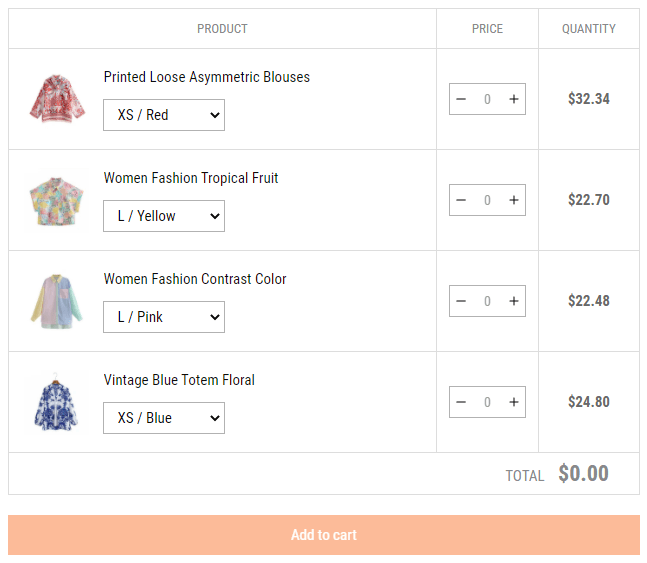Increase quantity for Women Fashion Contrast Color
647x563 pixels.
(514, 301)
